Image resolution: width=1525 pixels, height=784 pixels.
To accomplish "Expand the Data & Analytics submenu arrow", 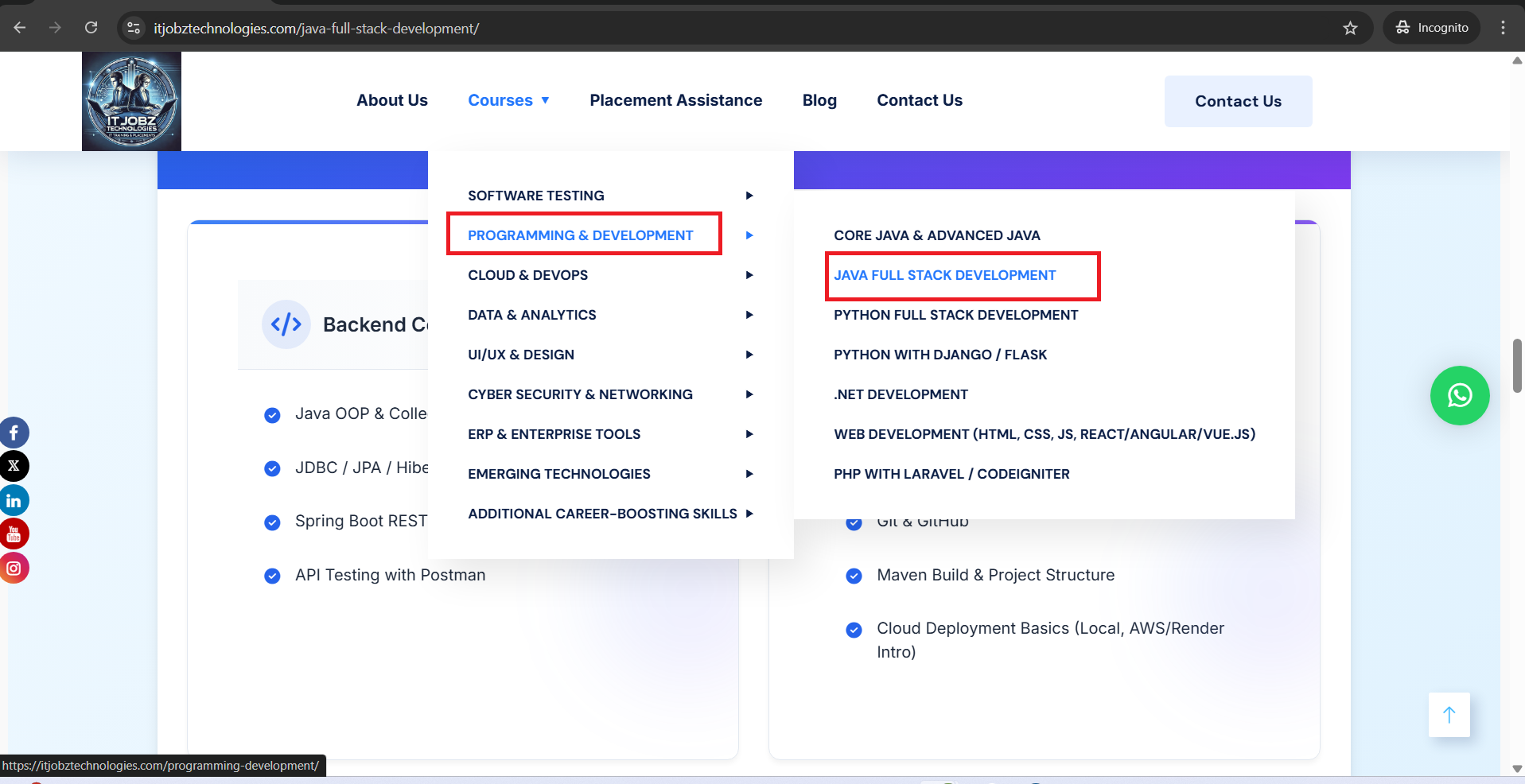I will (x=749, y=315).
